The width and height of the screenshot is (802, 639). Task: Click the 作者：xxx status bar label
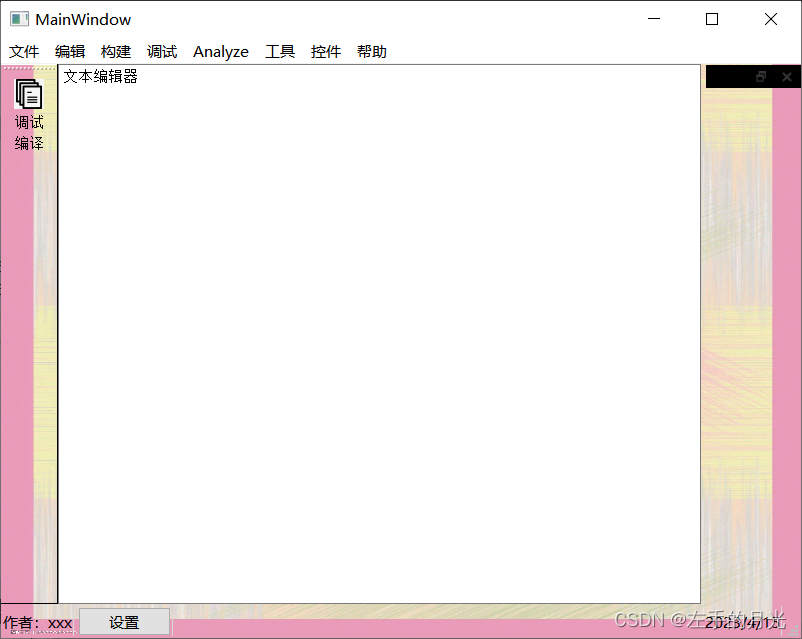coord(39,622)
